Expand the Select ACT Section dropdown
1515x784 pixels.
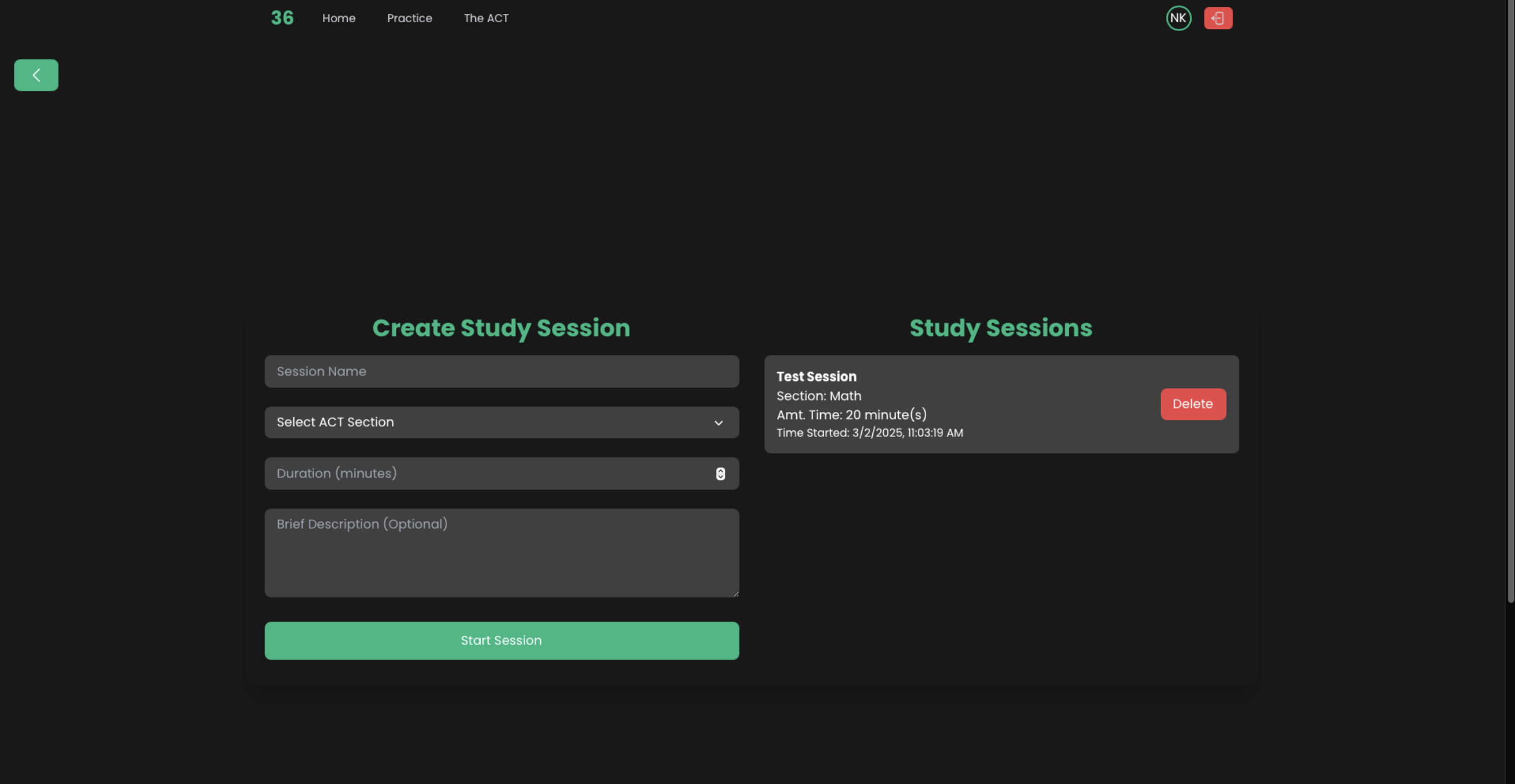click(x=501, y=422)
